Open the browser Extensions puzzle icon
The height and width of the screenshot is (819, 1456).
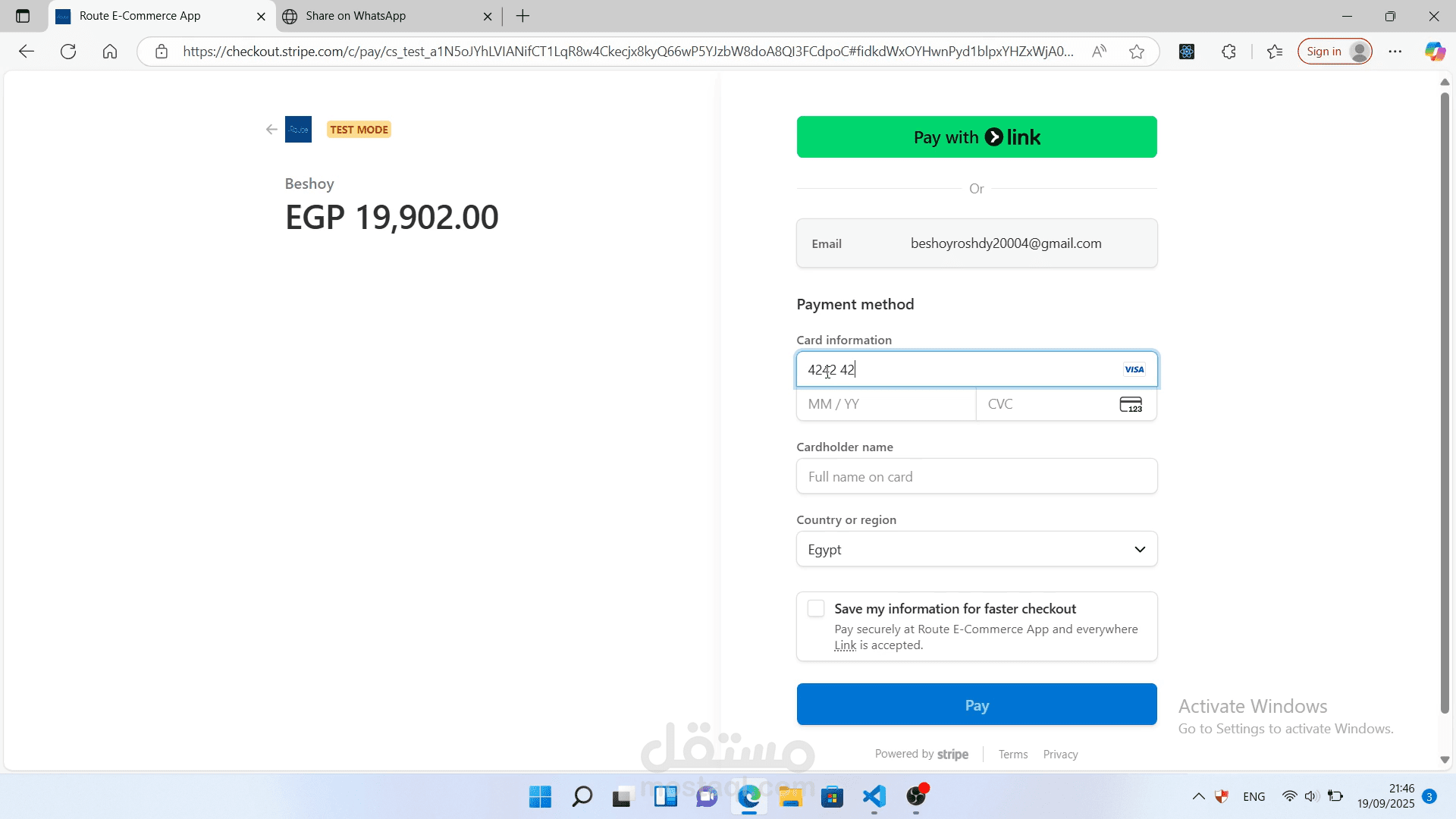coord(1229,52)
